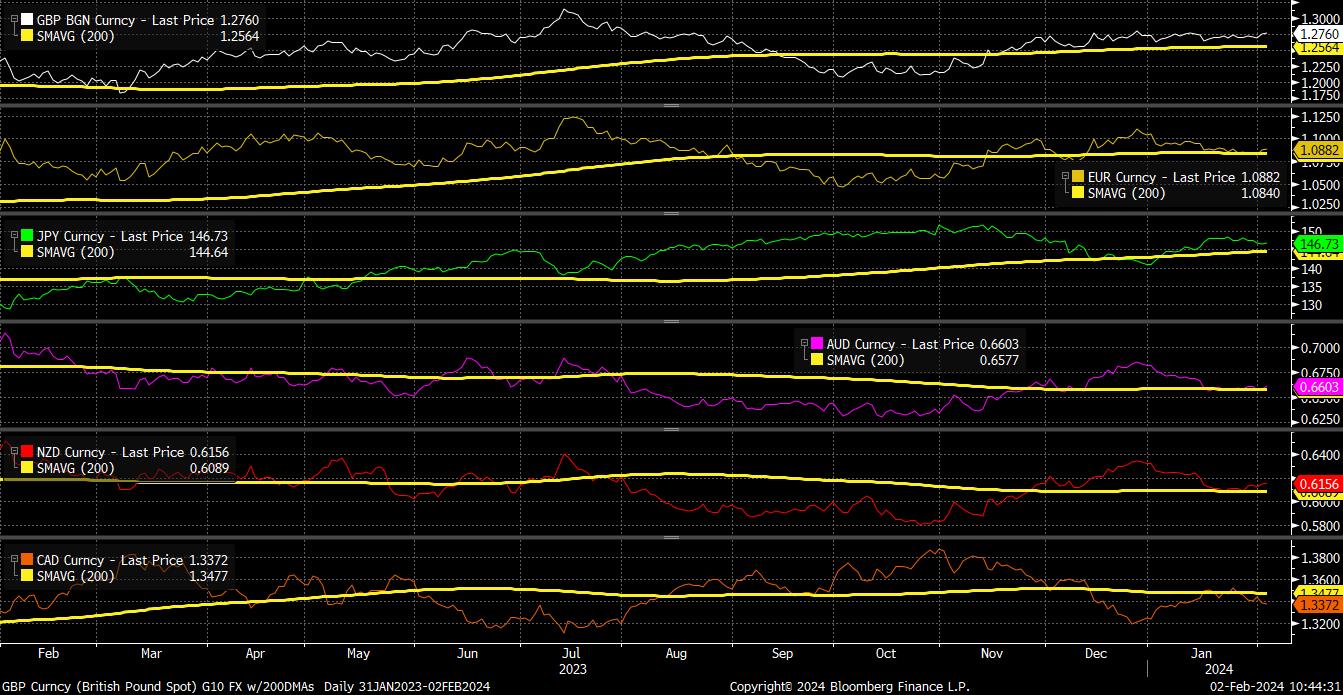Image resolution: width=1343 pixels, height=695 pixels.
Task: Click SMAVG (200) value 0.6577 in AUD legend
Action: pos(998,360)
